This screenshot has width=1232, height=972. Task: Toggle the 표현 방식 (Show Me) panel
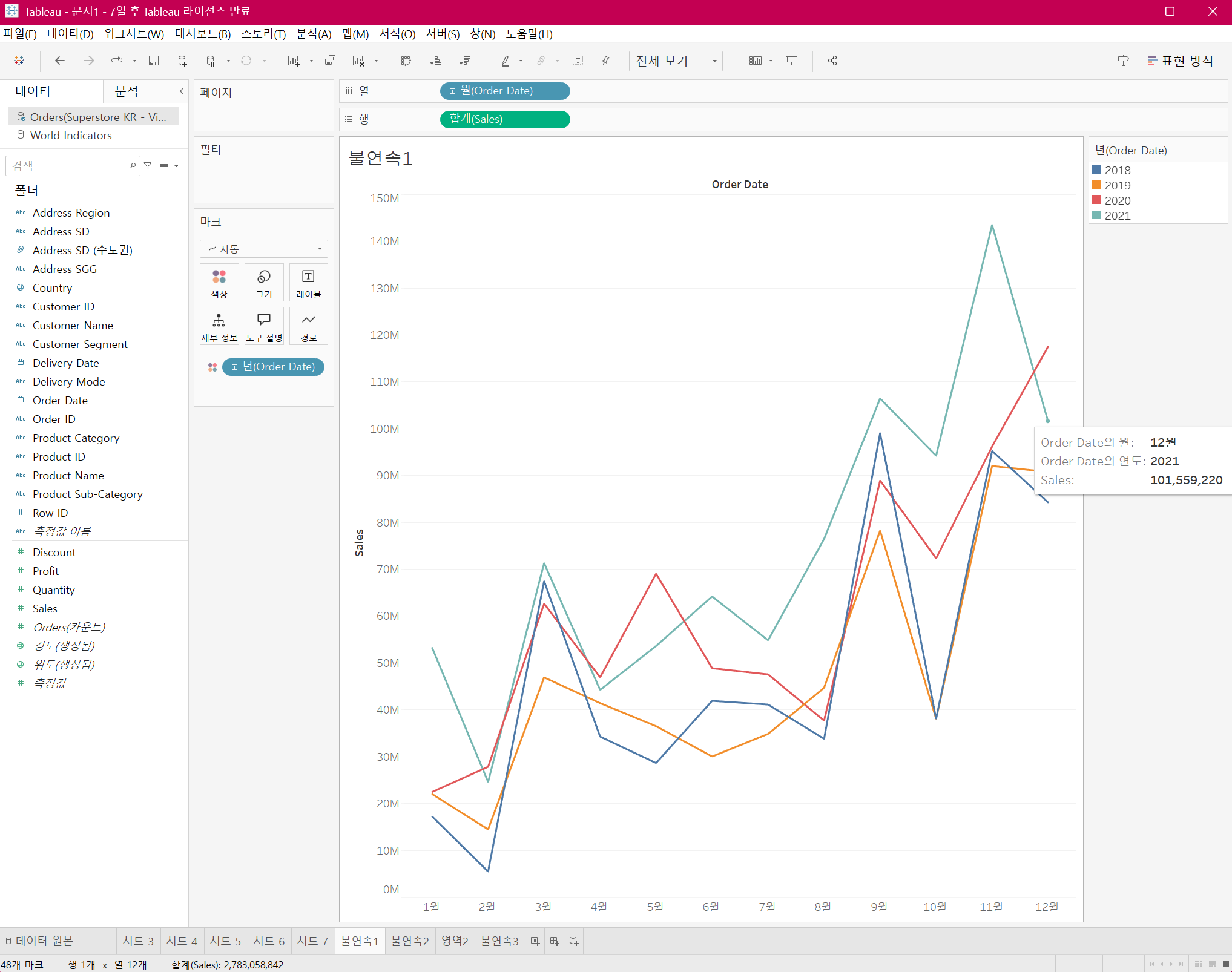[x=1180, y=61]
